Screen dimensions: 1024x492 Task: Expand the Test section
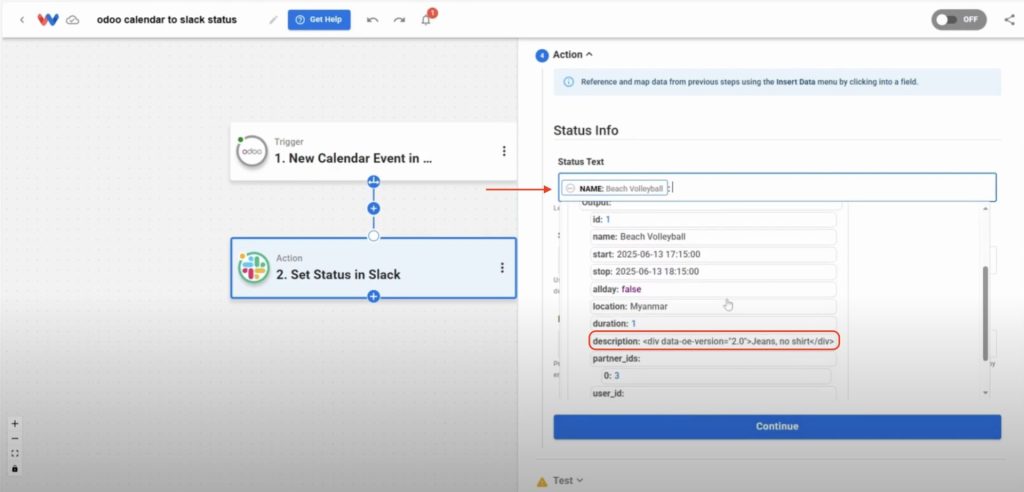point(568,481)
